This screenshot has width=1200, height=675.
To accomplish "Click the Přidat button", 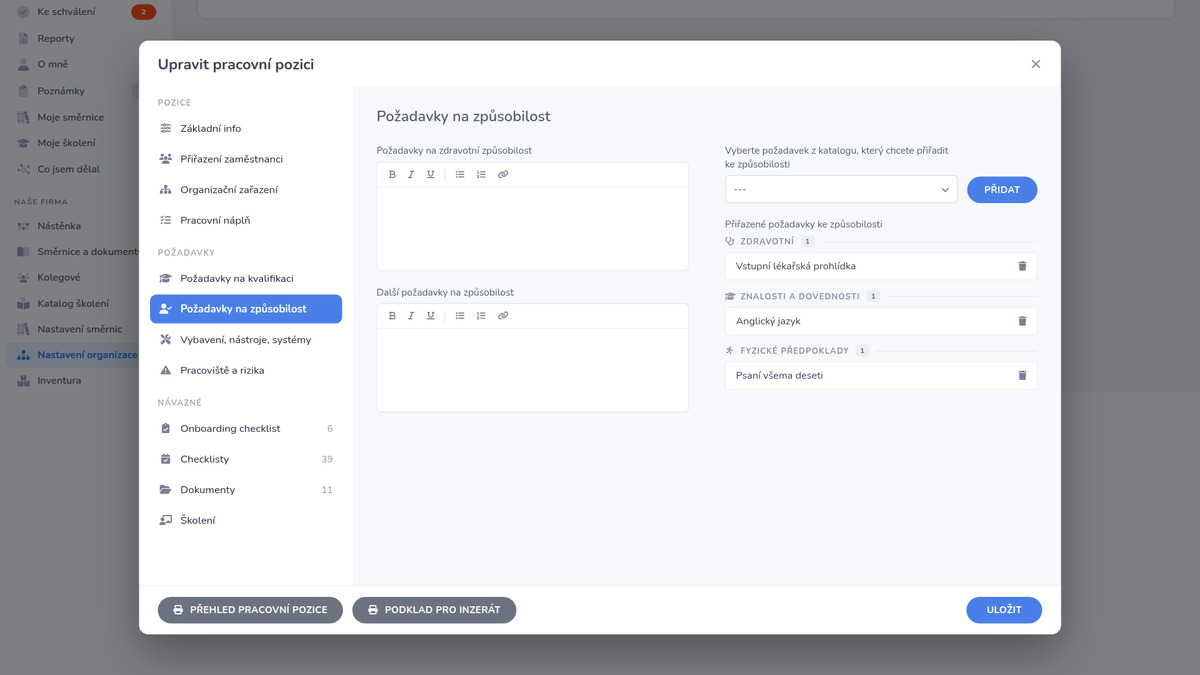I will pyautogui.click(x=1002, y=189).
